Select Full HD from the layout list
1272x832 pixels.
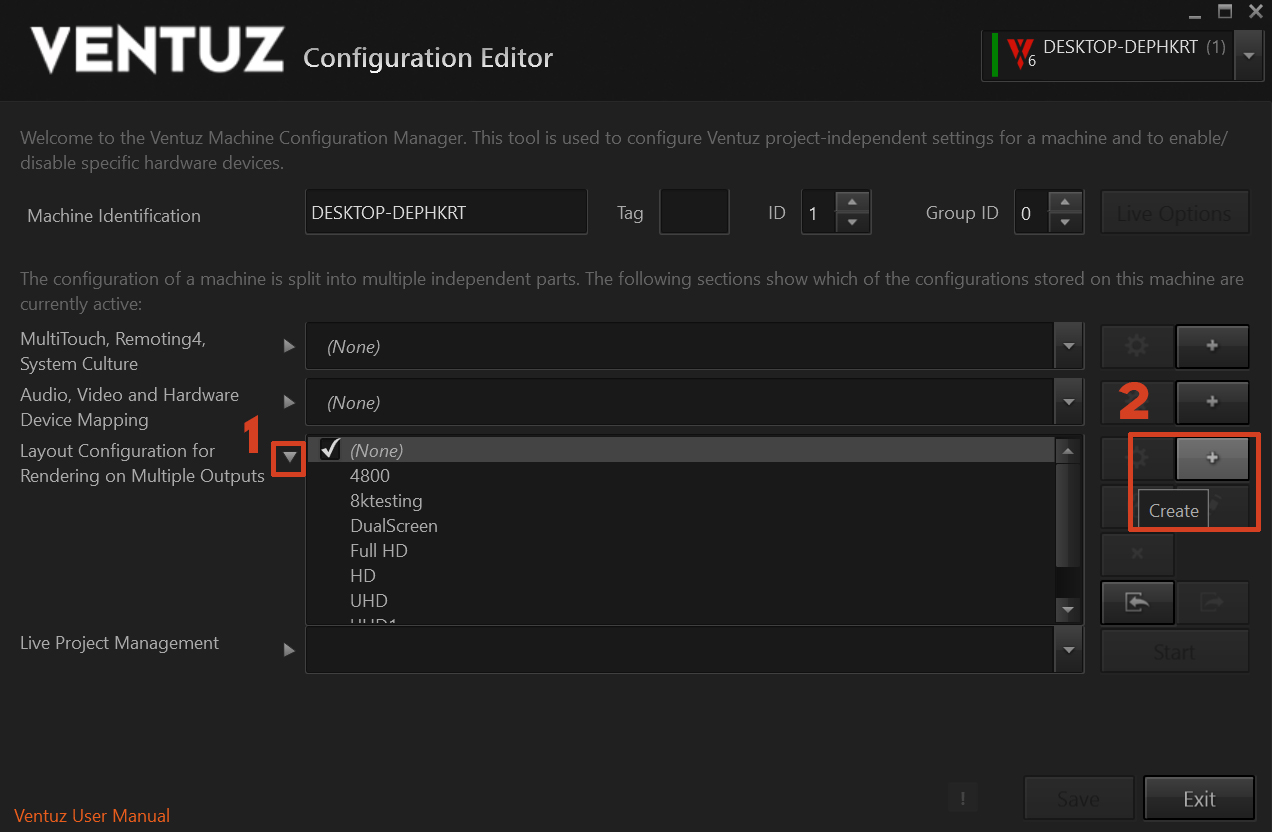[379, 551]
